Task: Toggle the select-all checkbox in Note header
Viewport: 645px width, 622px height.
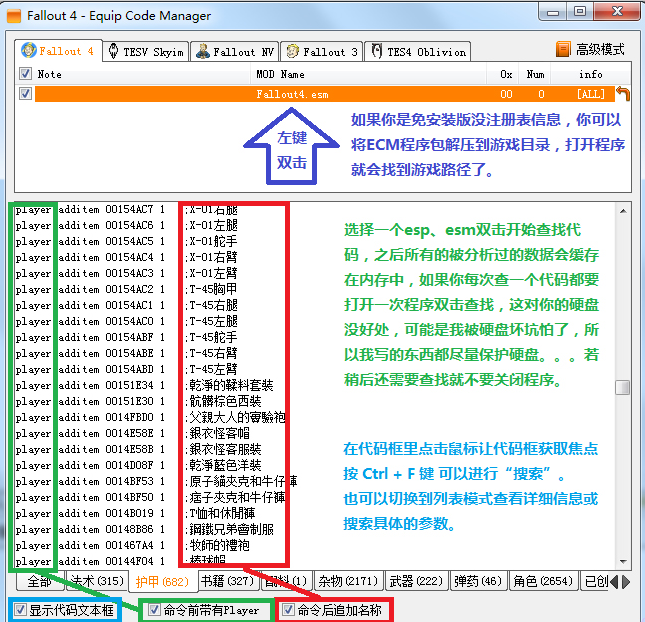Action: 26,74
